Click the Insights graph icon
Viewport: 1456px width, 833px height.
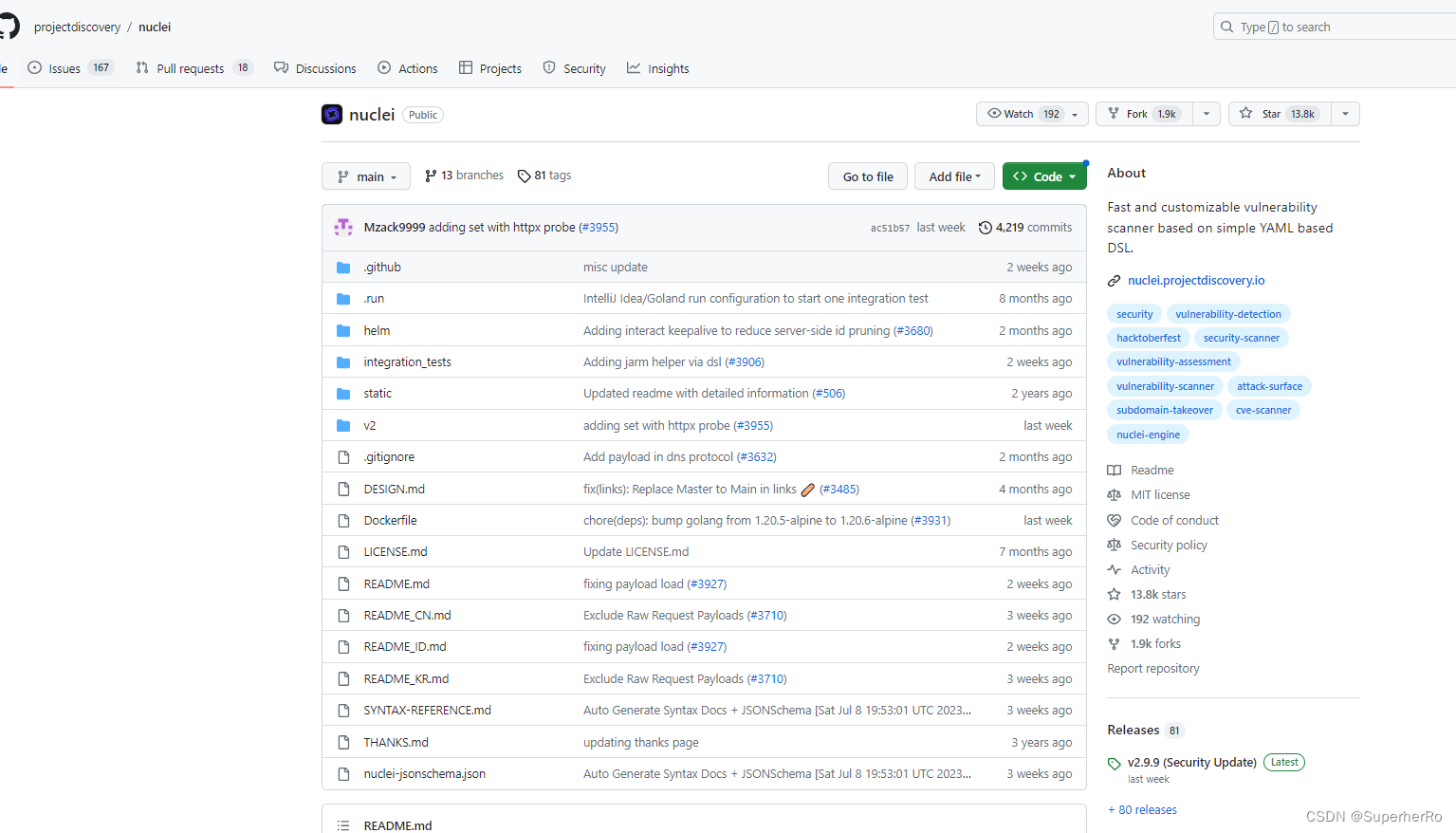click(x=632, y=67)
